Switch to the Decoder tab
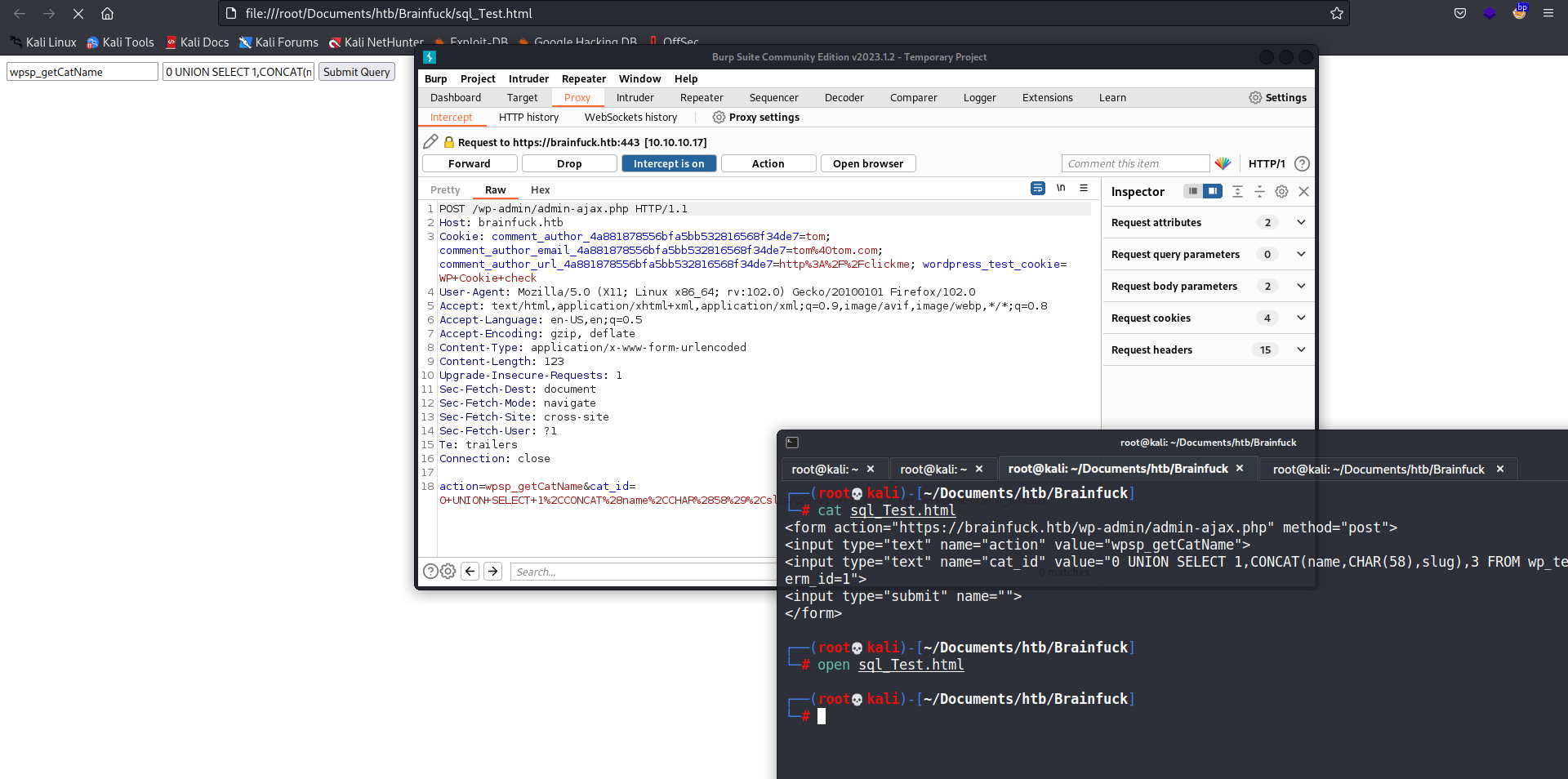 tap(844, 97)
